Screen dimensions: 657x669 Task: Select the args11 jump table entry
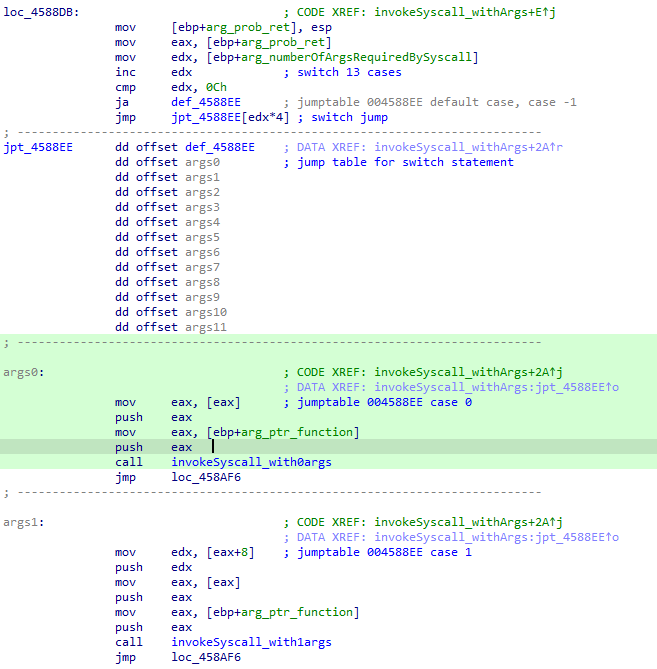pyautogui.click(x=206, y=327)
